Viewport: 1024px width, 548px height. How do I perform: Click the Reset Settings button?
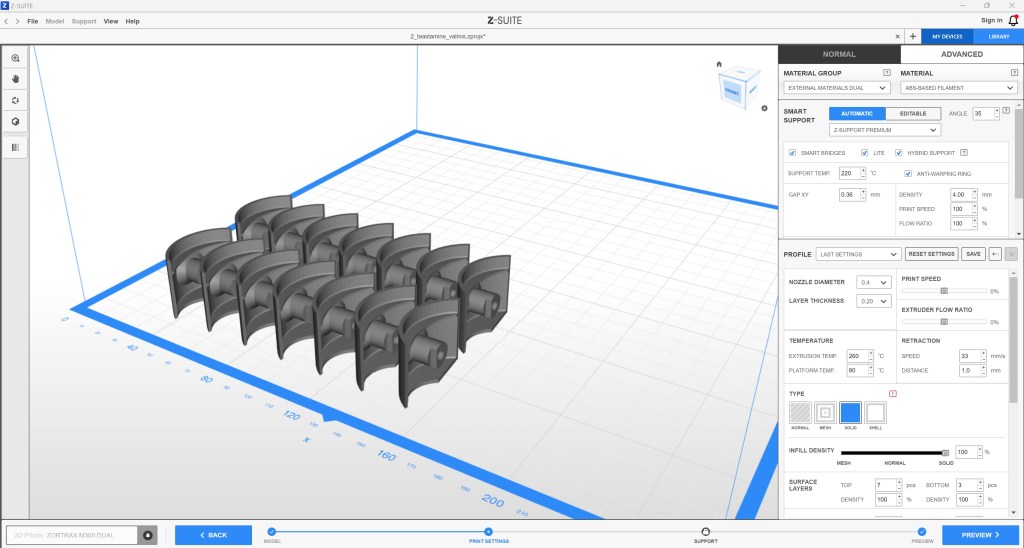click(931, 254)
